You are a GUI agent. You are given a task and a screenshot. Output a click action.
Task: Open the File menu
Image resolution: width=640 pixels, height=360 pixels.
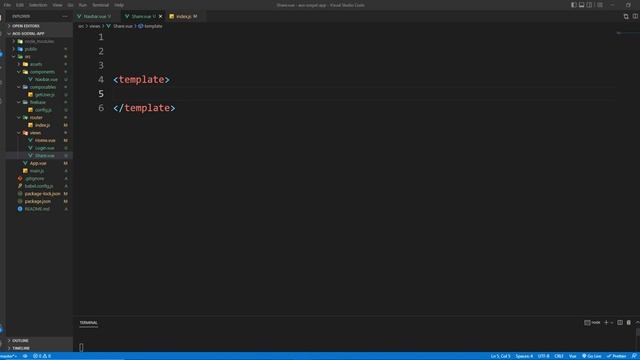click(x=7, y=5)
